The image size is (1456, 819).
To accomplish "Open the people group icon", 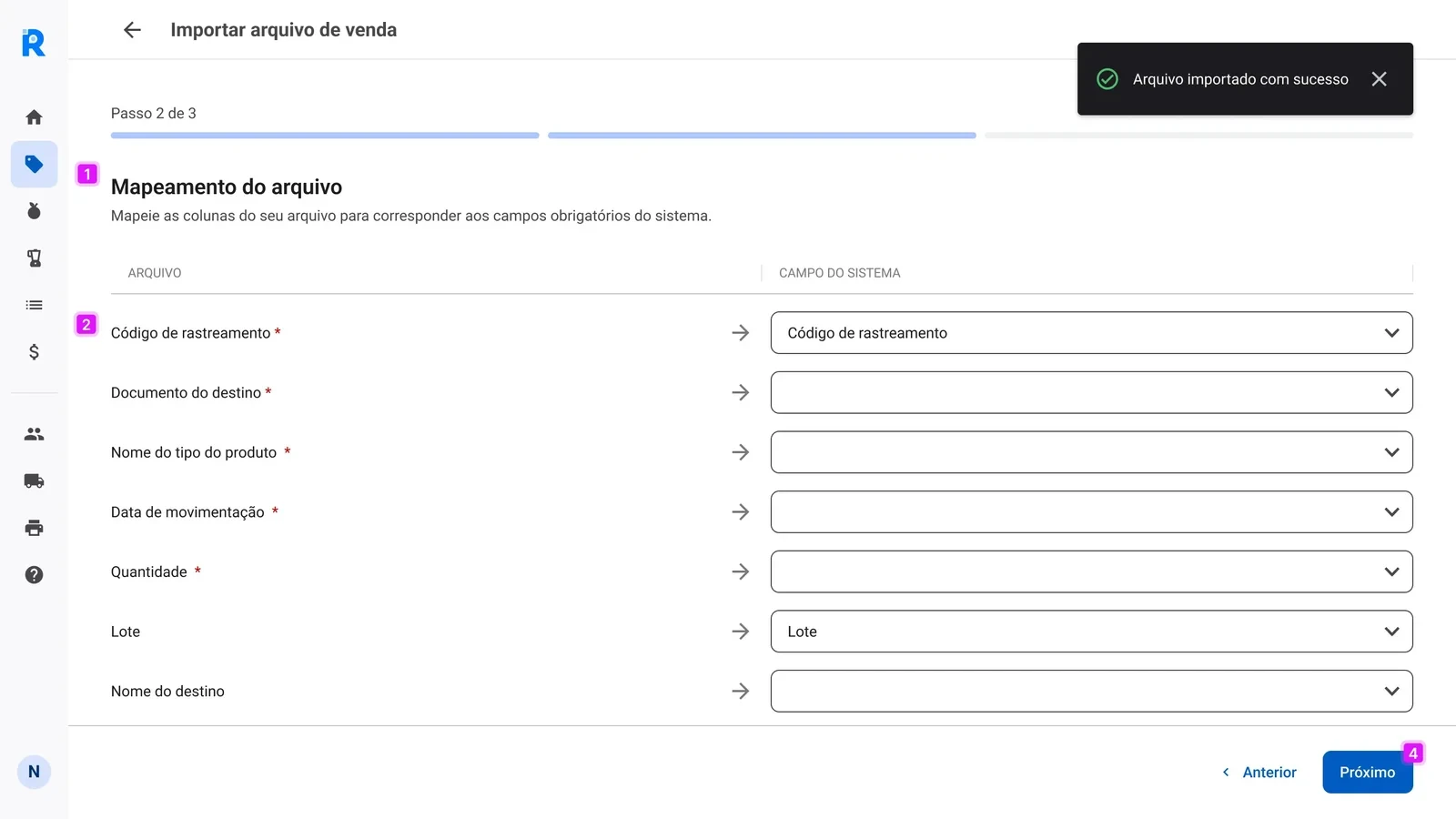I will [x=34, y=434].
